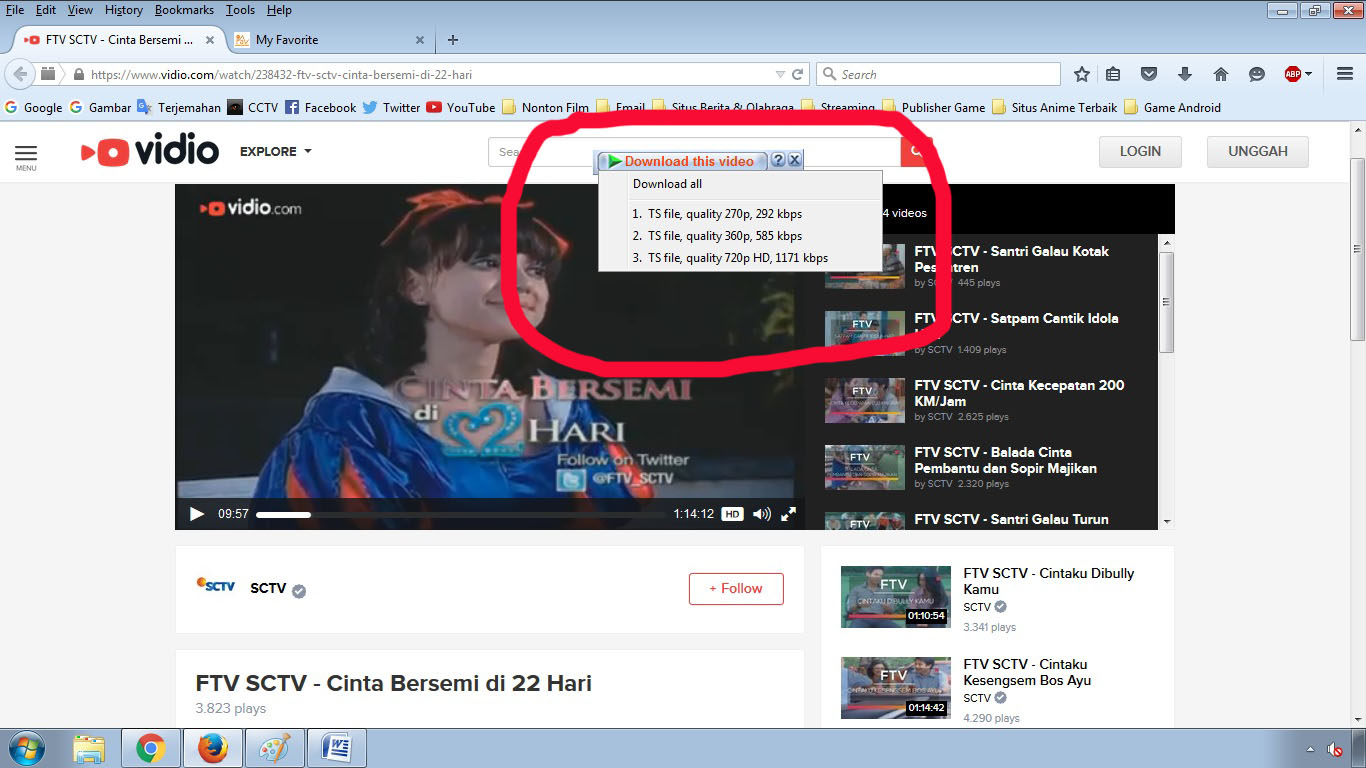Screen dimensions: 1366x768
Task: Click the + Follow button for SCTV
Action: click(x=736, y=588)
